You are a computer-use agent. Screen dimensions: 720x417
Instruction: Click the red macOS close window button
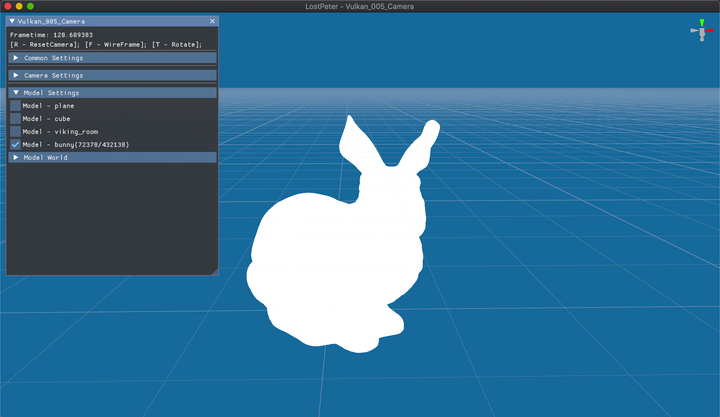point(7,6)
